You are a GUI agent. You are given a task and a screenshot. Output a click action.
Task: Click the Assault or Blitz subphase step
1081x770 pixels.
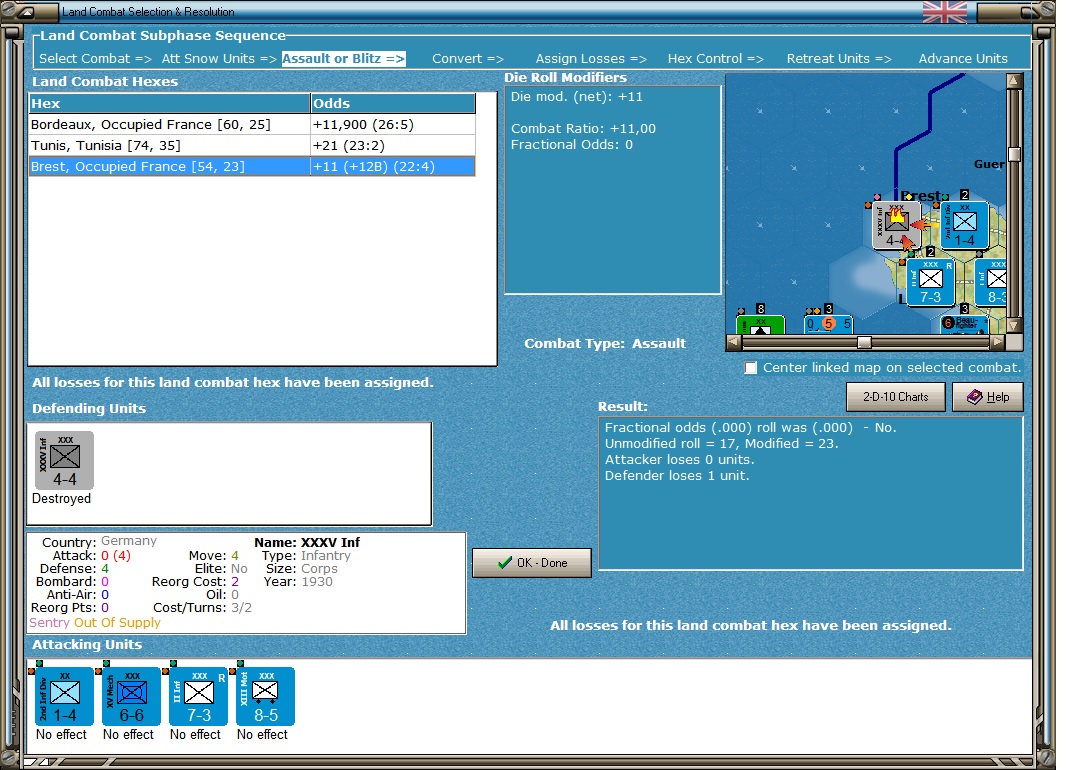pyautogui.click(x=343, y=59)
